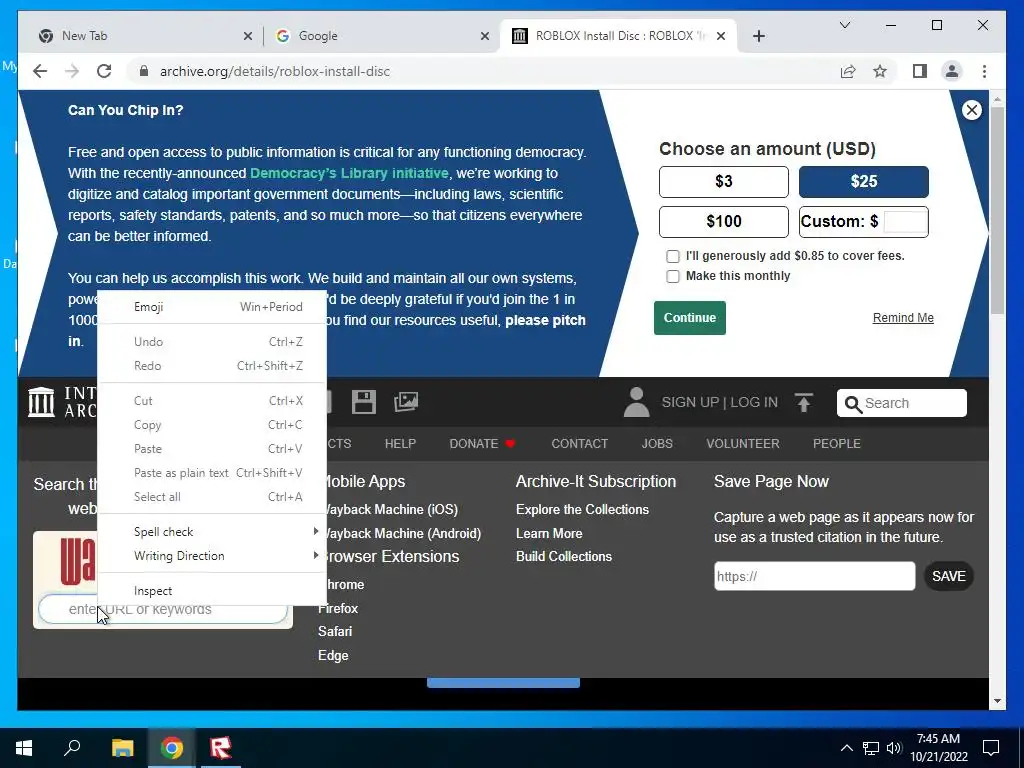The image size is (1024, 768).
Task: Open Windows Start menu
Action: (24, 748)
